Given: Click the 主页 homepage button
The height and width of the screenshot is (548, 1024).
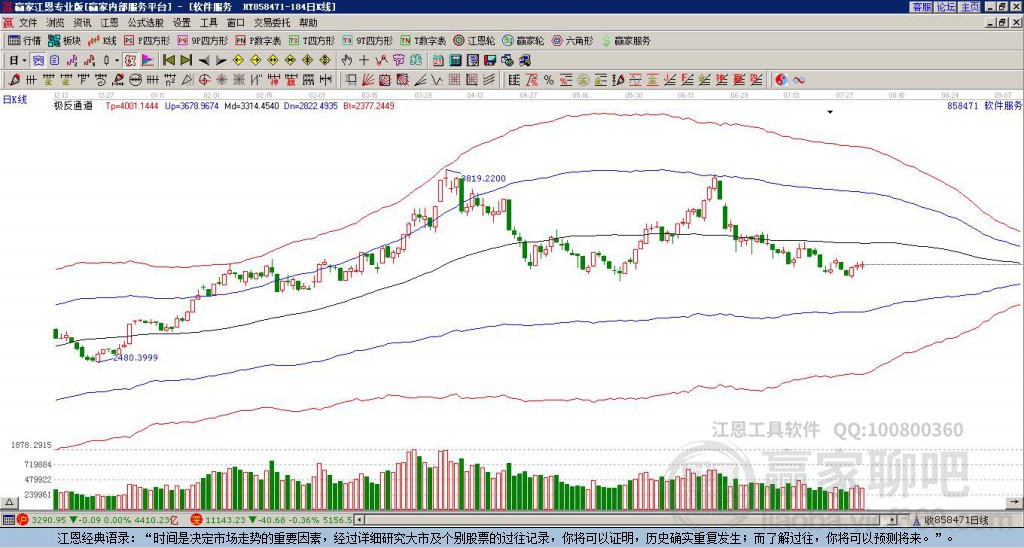Looking at the screenshot, I should pyautogui.click(x=969, y=7).
